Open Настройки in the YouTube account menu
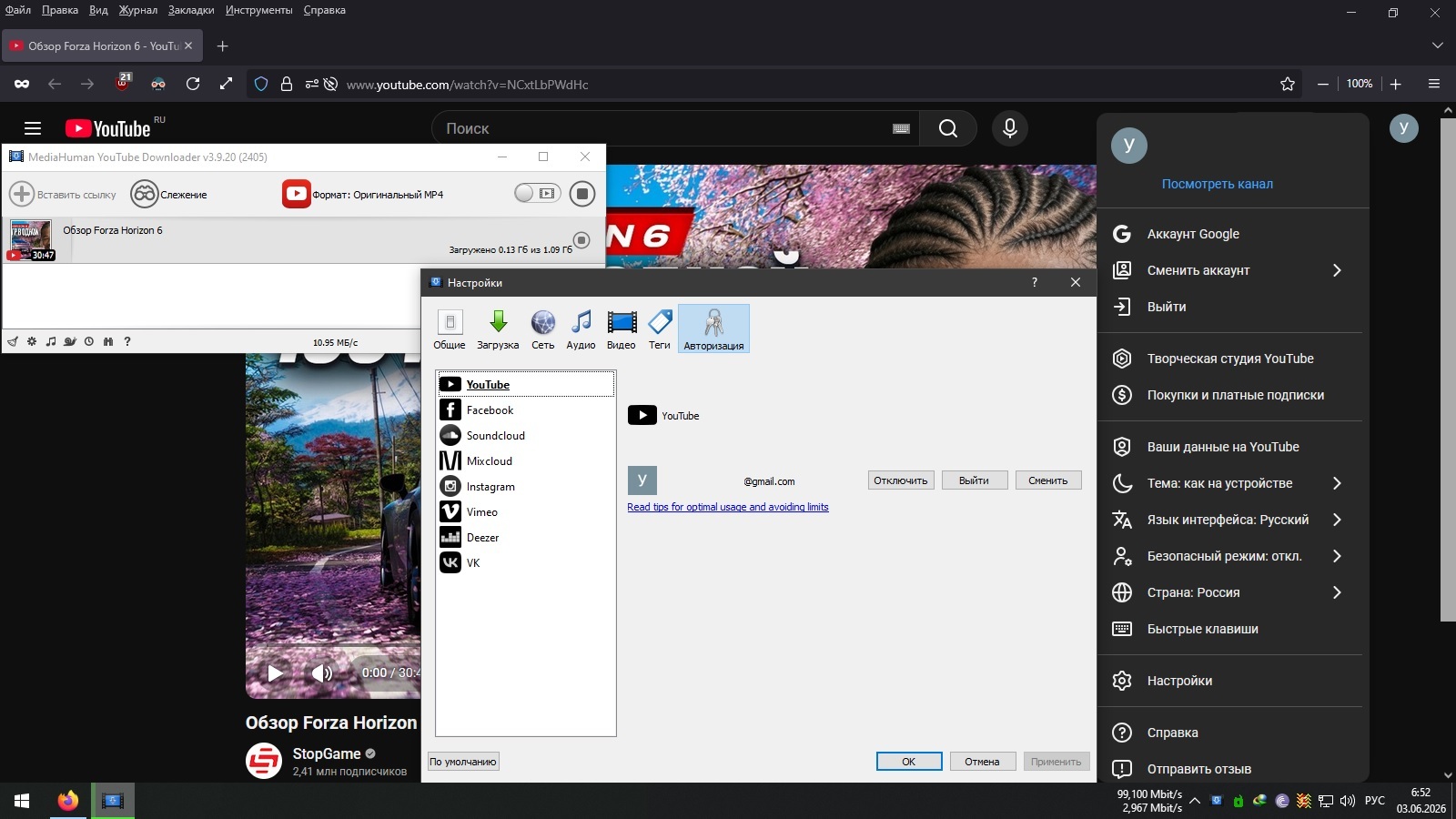The width and height of the screenshot is (1456, 819). click(1229, 681)
